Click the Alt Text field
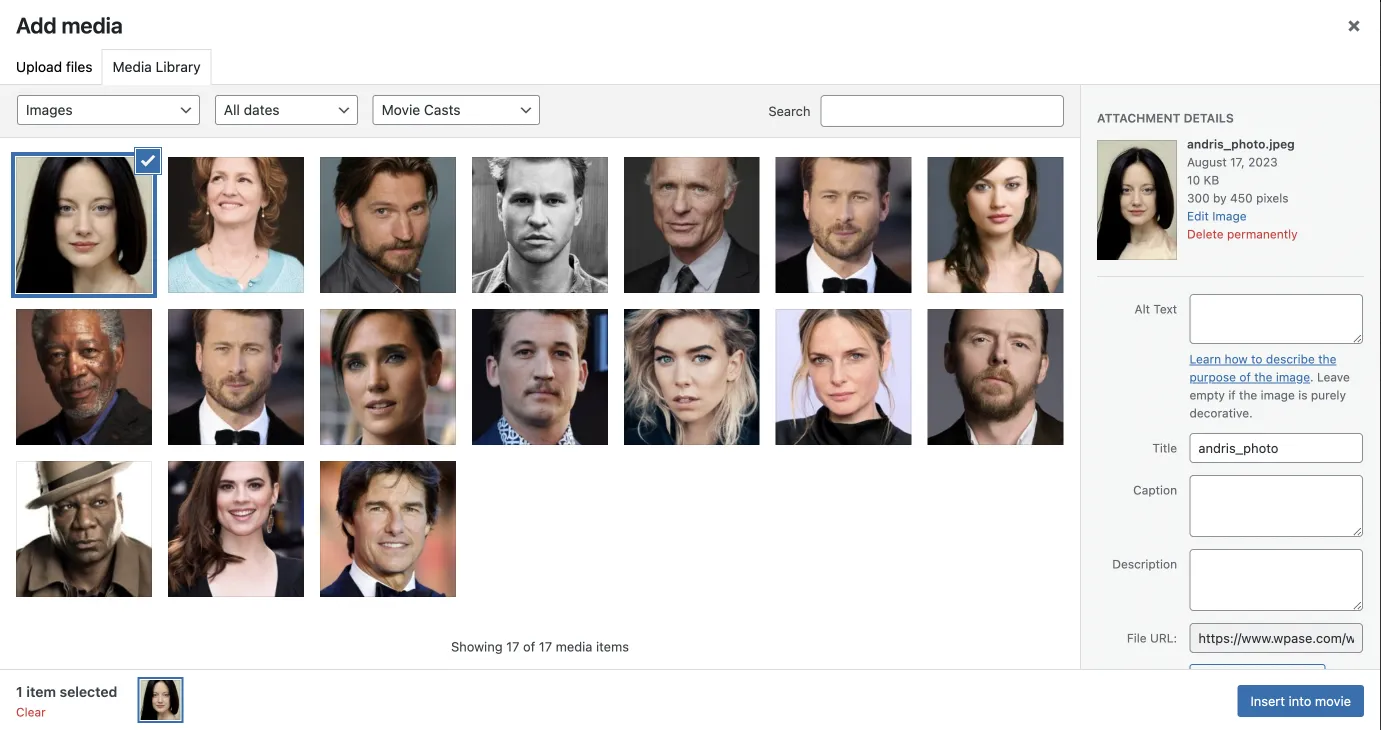1381x730 pixels. pos(1276,319)
